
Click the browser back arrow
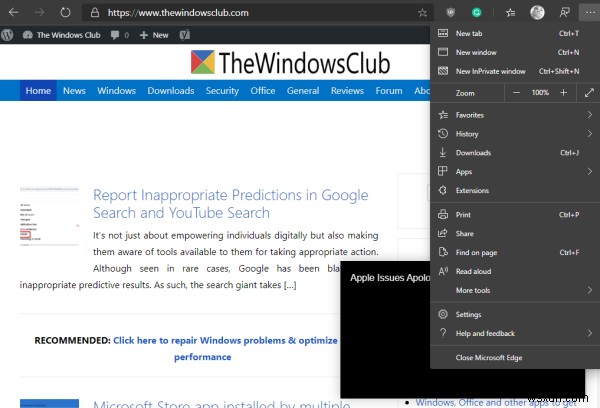(x=13, y=13)
